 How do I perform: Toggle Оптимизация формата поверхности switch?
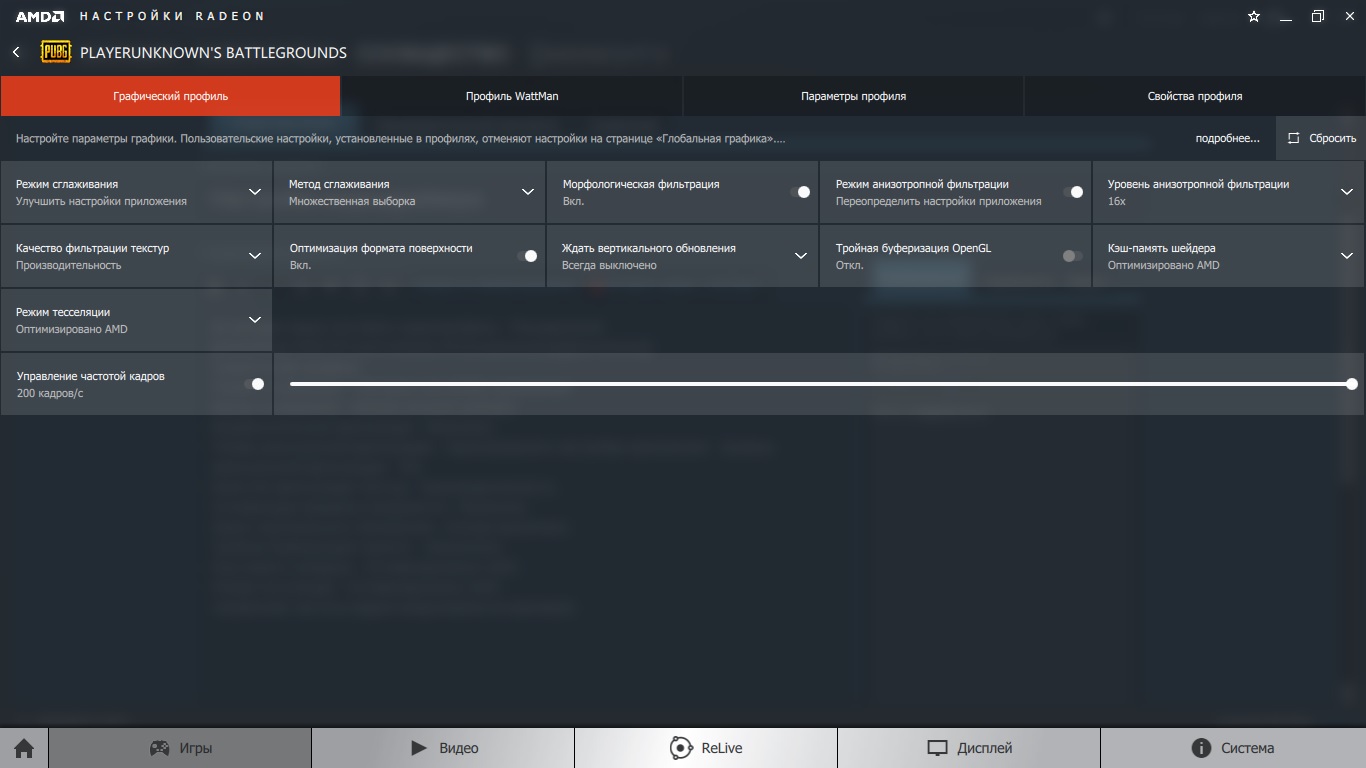click(527, 256)
